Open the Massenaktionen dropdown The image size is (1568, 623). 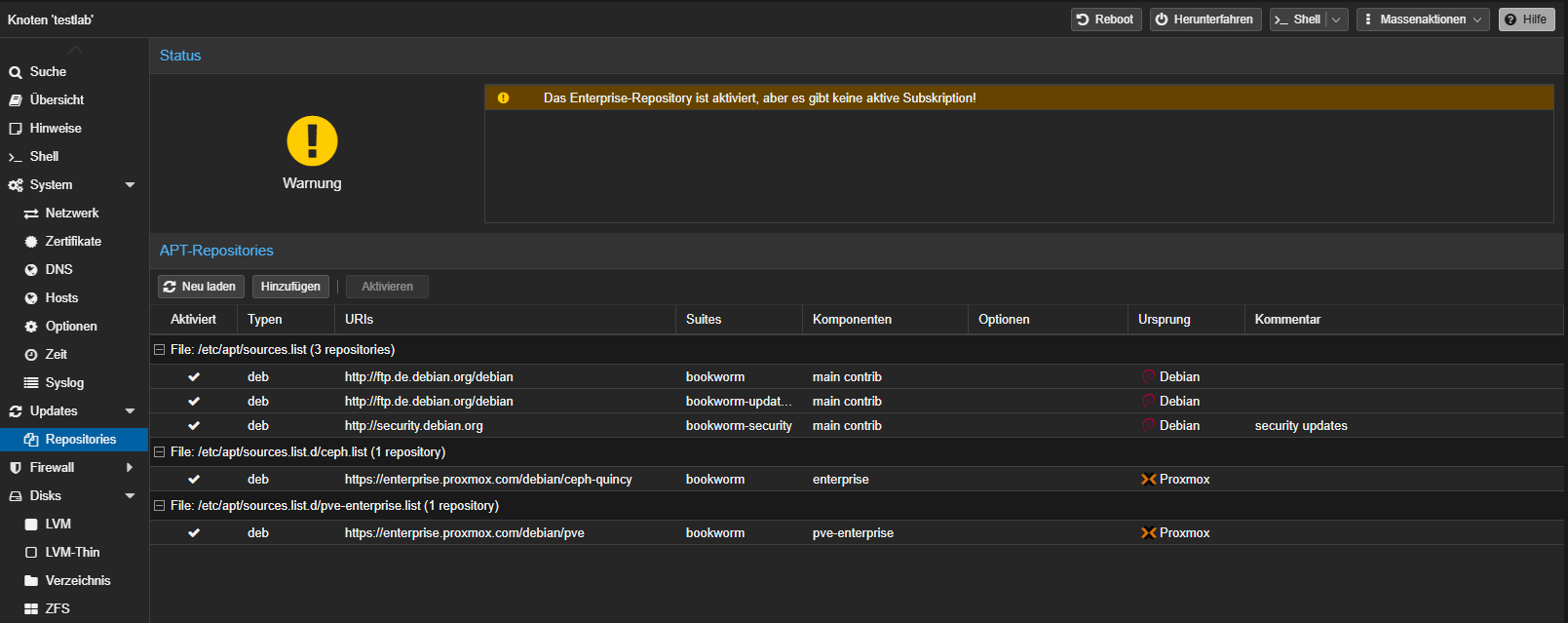[1423, 19]
